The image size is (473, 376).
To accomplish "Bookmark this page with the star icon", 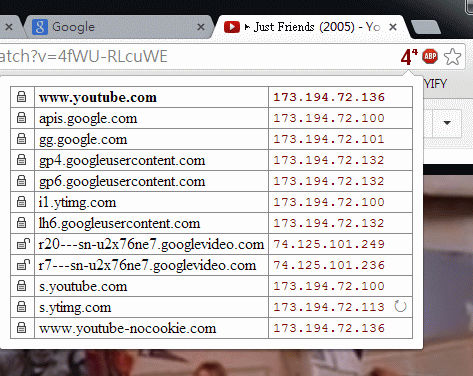I will [453, 57].
